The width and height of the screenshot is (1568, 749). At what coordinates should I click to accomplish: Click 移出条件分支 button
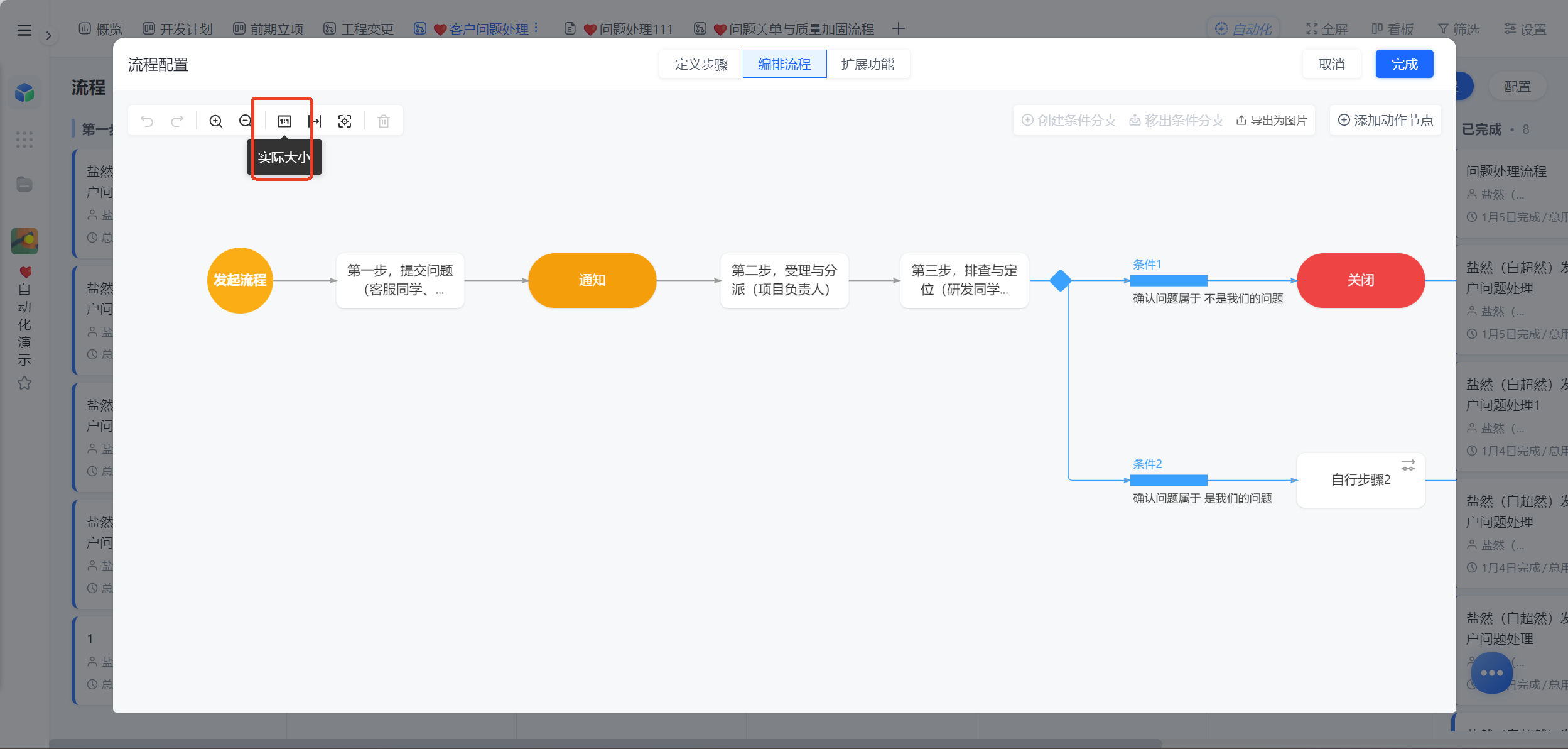click(x=1176, y=120)
